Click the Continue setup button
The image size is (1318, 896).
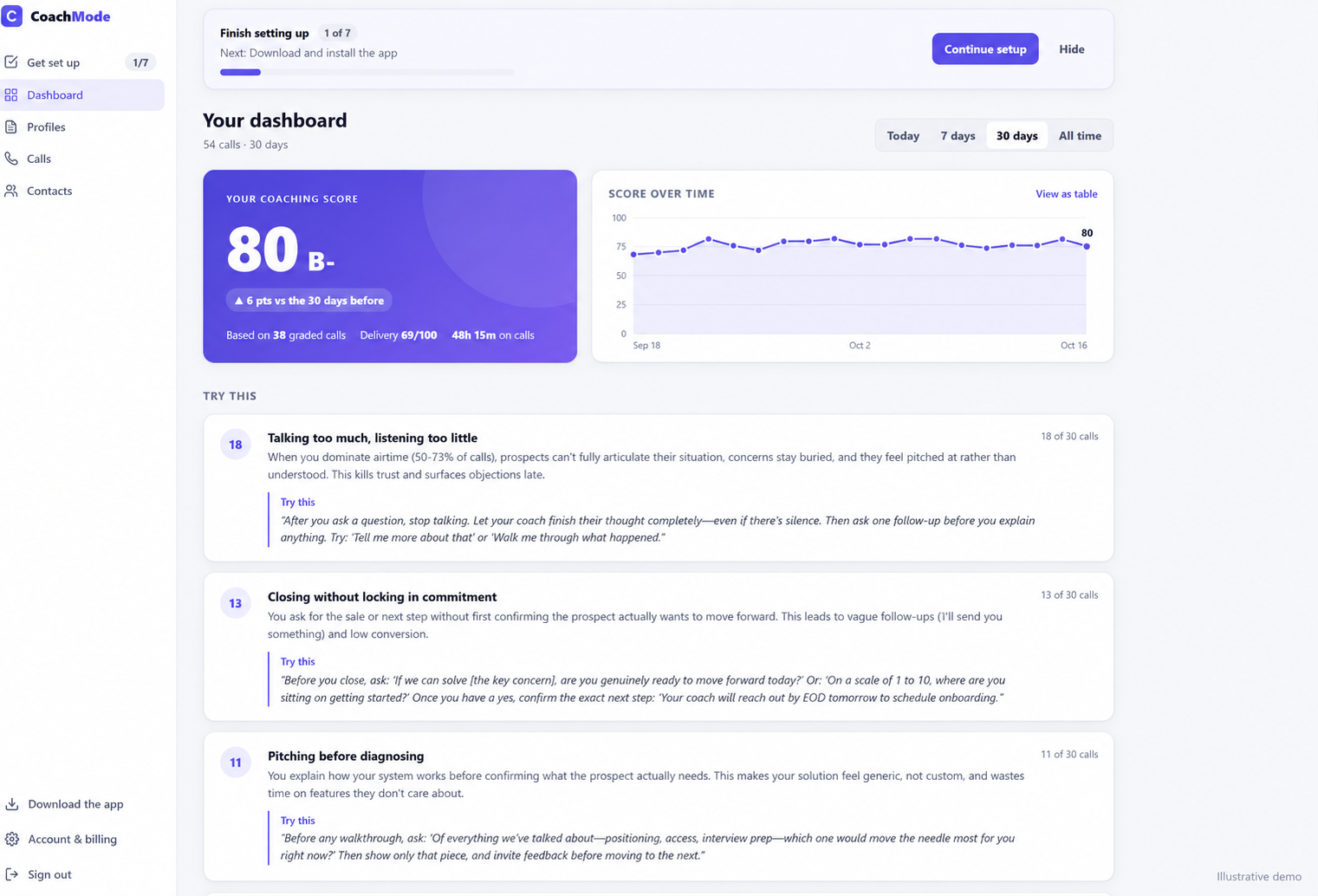click(x=985, y=49)
